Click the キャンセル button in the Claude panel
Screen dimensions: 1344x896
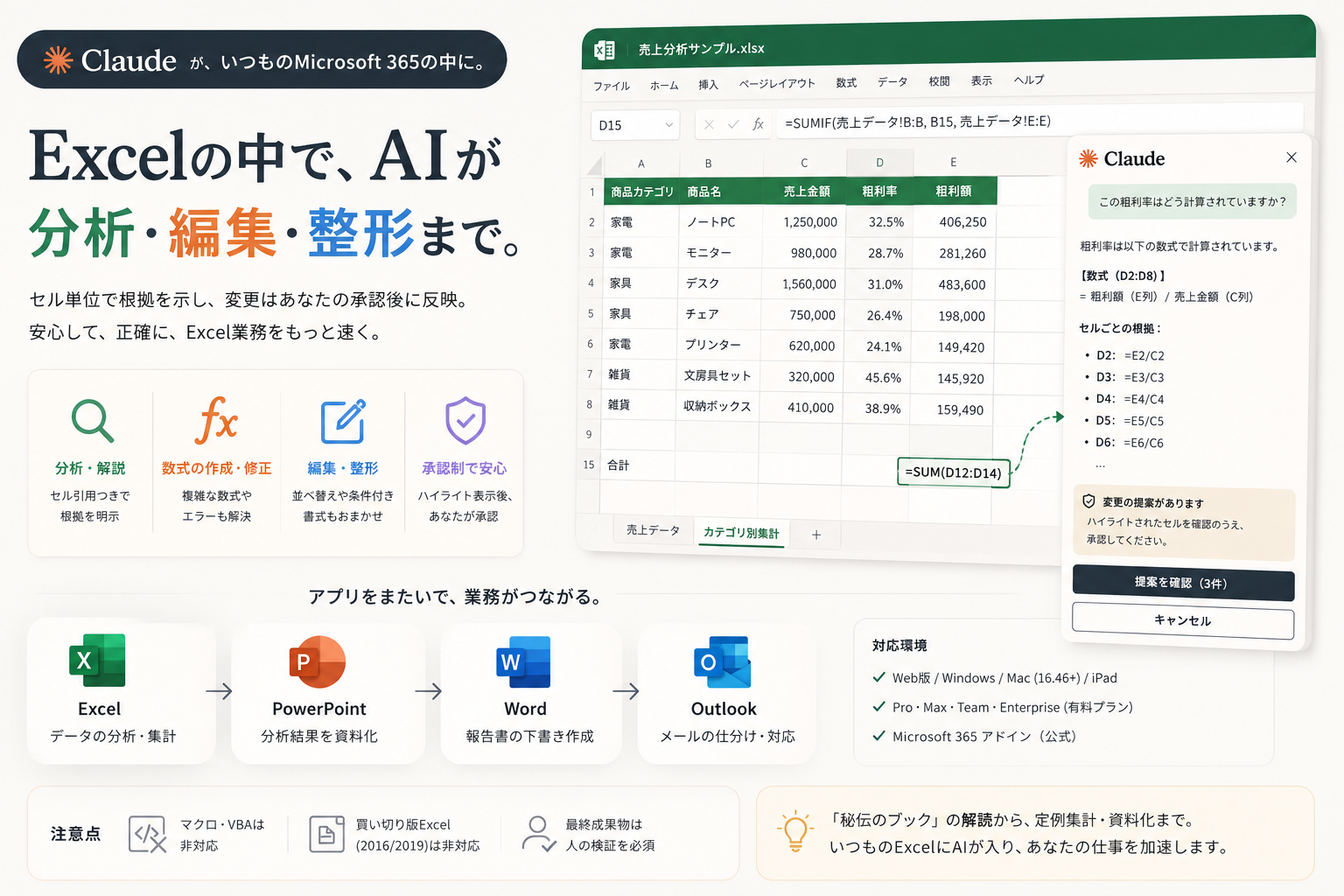1183,620
